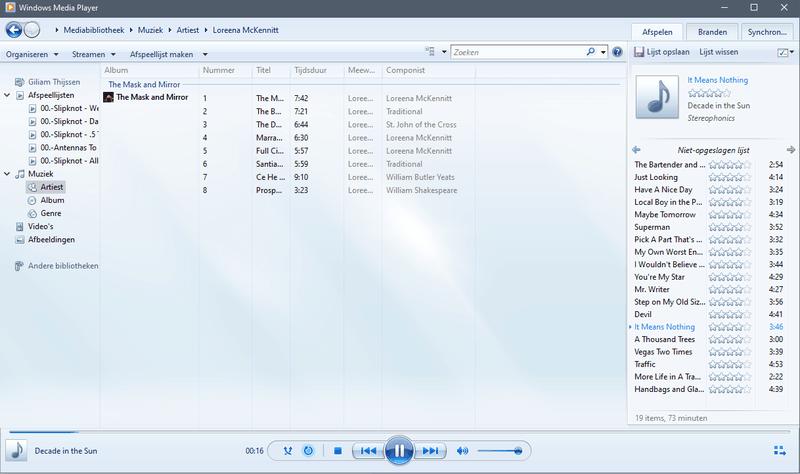Click the save list floppy disk icon
Screen dimensions: 800x474
click(x=639, y=52)
